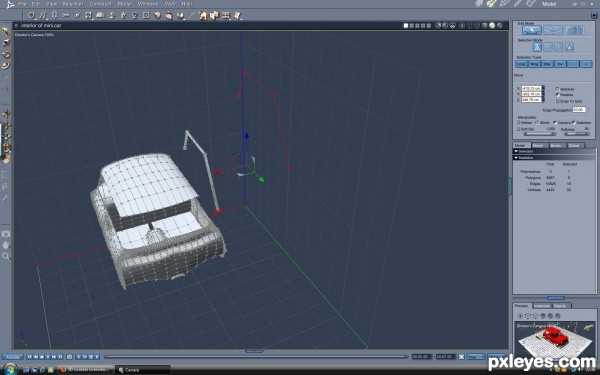Enable the Soft Sel checkbox

pos(518,129)
